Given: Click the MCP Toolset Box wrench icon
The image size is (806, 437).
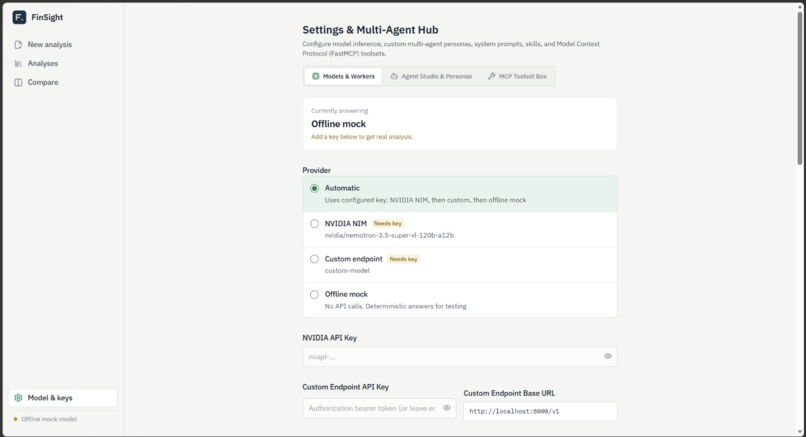Looking at the screenshot, I should click(x=491, y=76).
